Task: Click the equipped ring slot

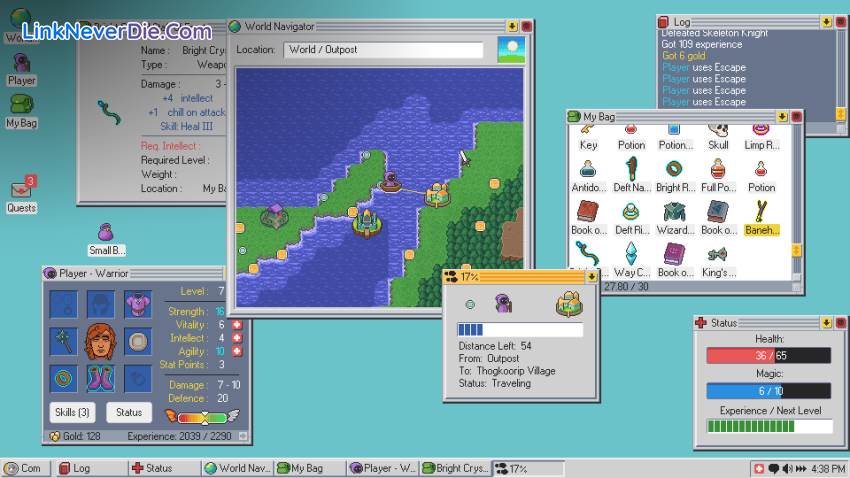Action: point(63,378)
